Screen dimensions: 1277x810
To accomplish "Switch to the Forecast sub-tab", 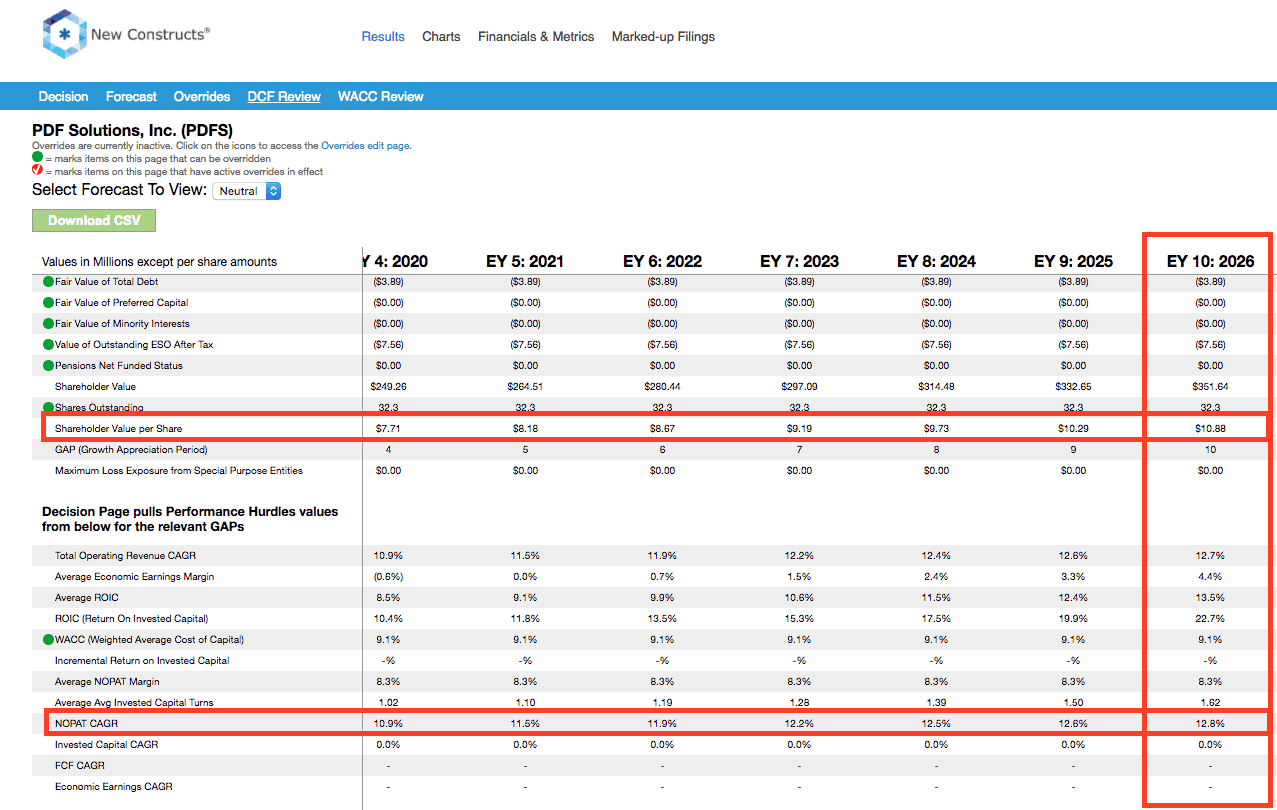I will (131, 97).
